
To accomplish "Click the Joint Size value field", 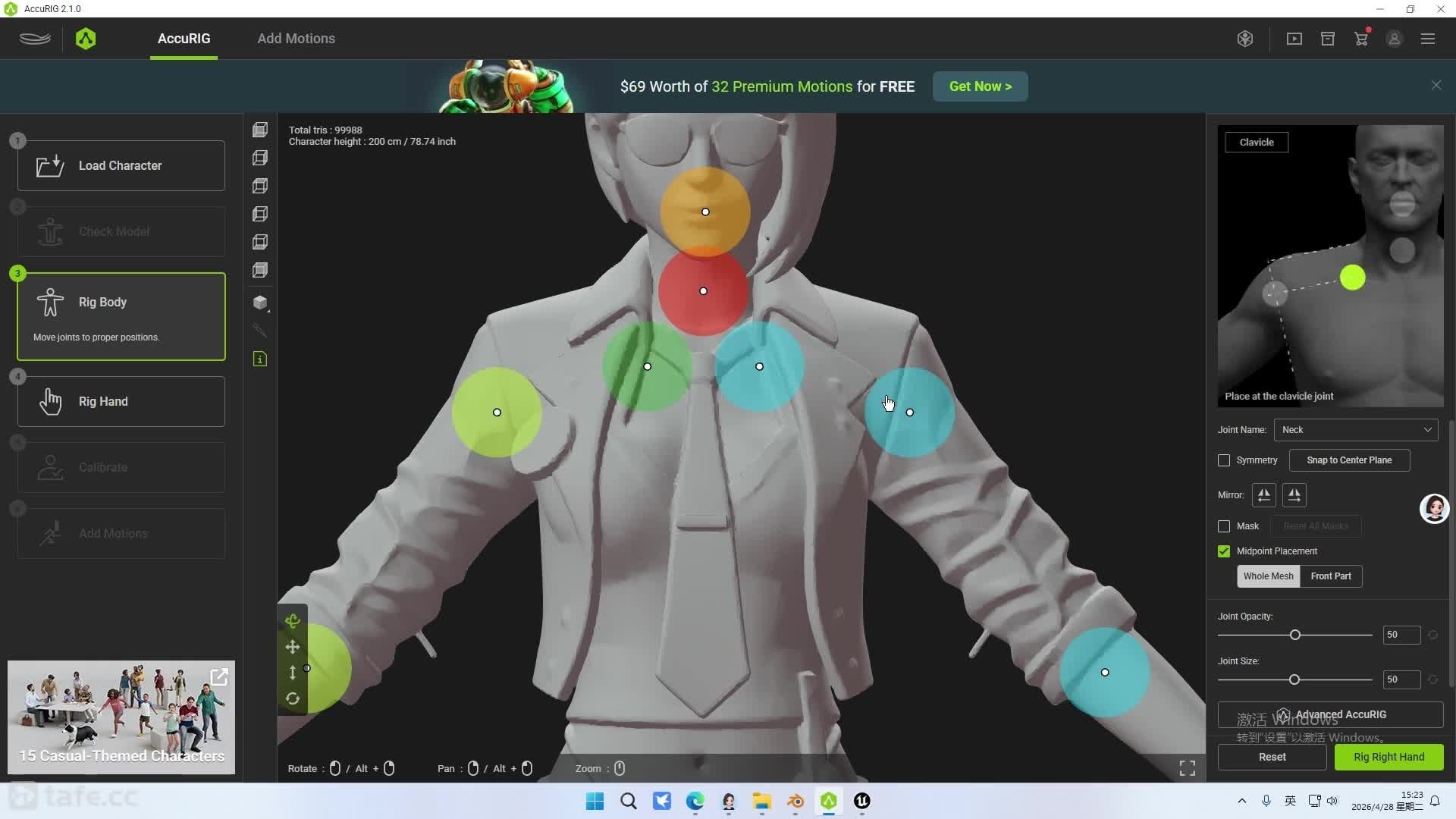I will pos(1401,679).
